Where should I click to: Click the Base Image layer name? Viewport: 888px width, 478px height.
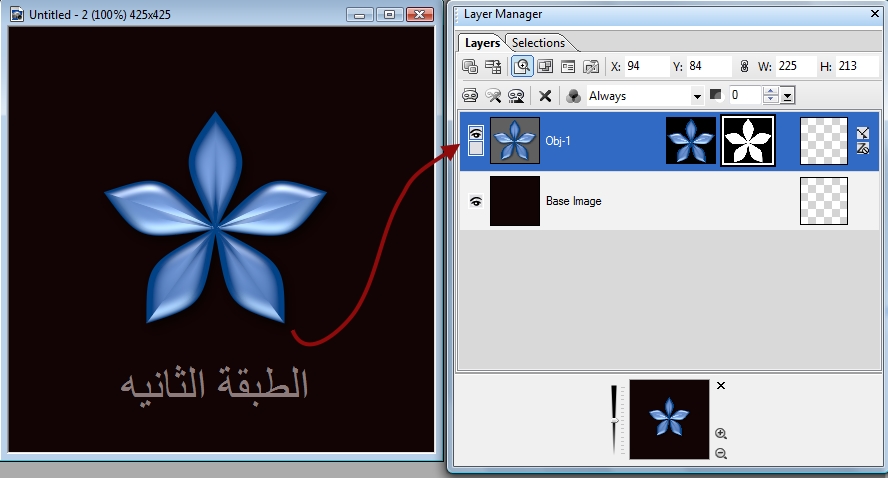click(x=573, y=201)
